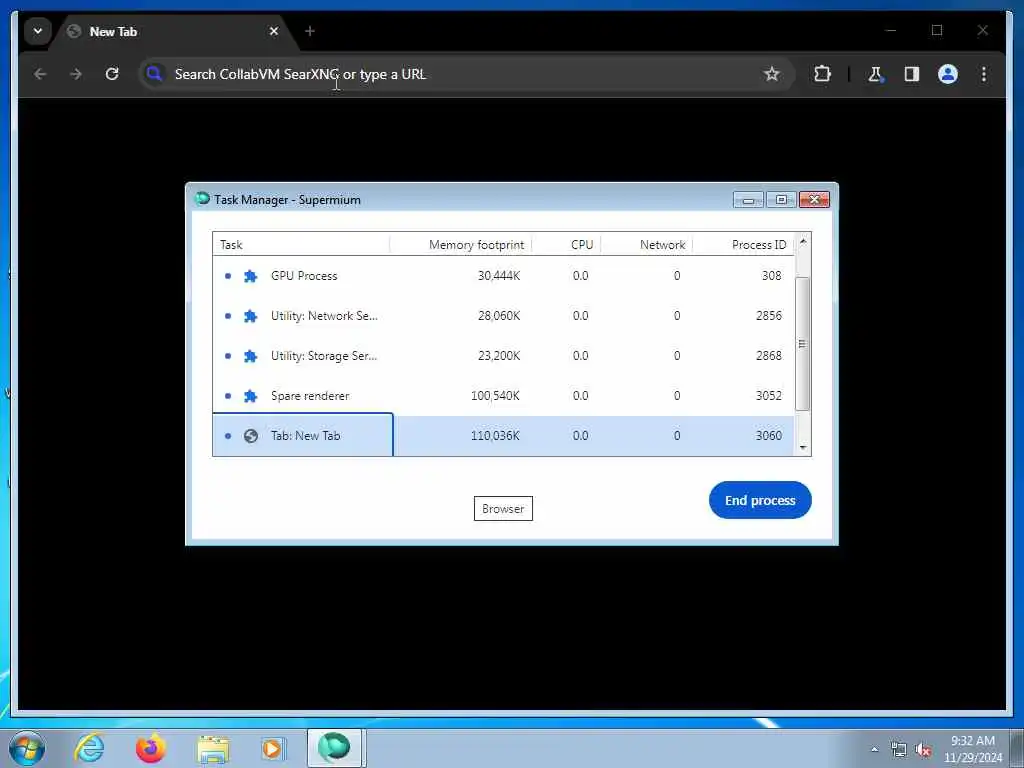Select the New Tab tab label
The width and height of the screenshot is (1024, 768).
[x=113, y=31]
